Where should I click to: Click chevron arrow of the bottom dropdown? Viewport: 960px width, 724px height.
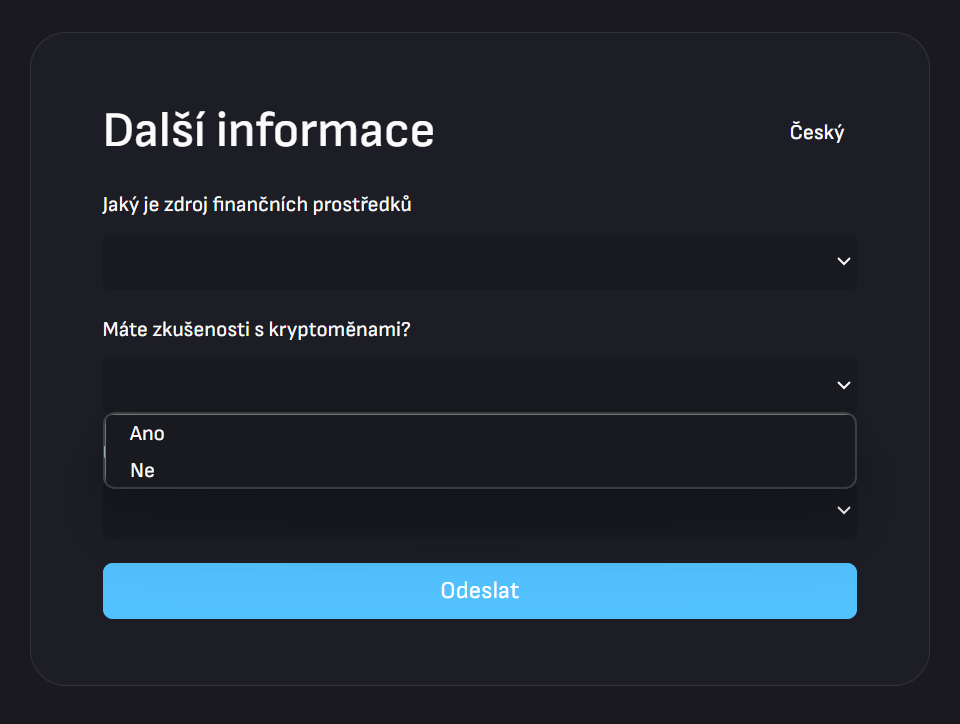pyautogui.click(x=843, y=510)
